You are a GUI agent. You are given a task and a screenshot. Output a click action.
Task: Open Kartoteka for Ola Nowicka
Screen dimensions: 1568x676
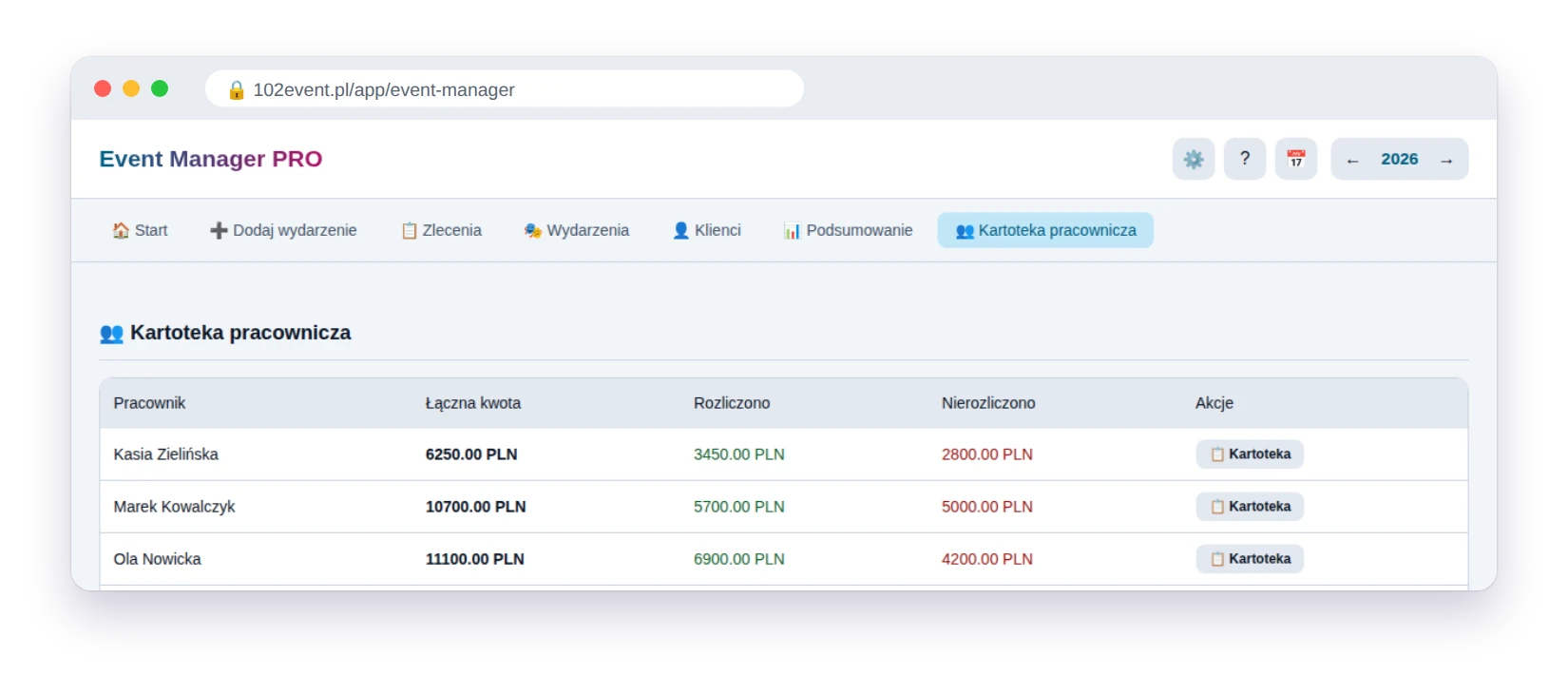click(1250, 559)
